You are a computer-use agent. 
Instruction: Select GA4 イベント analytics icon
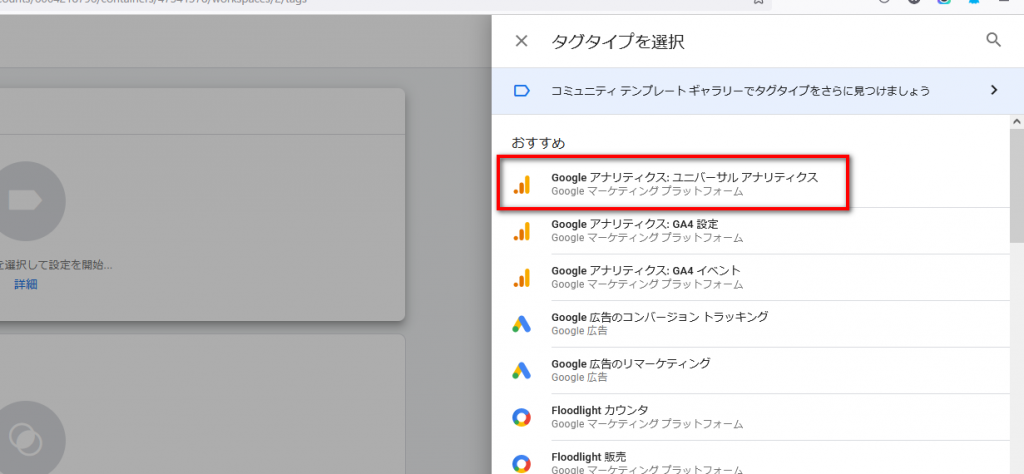click(x=521, y=277)
